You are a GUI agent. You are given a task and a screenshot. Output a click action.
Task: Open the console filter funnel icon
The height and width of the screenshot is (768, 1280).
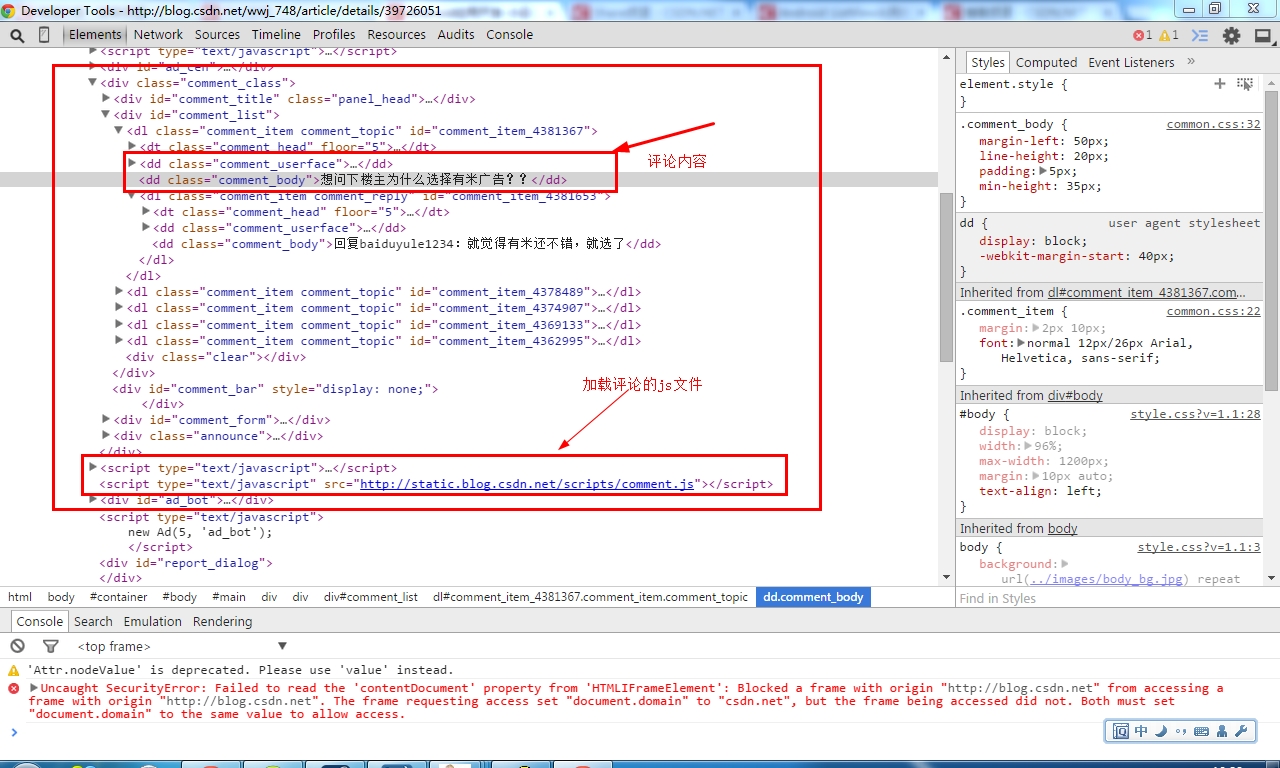coord(50,646)
